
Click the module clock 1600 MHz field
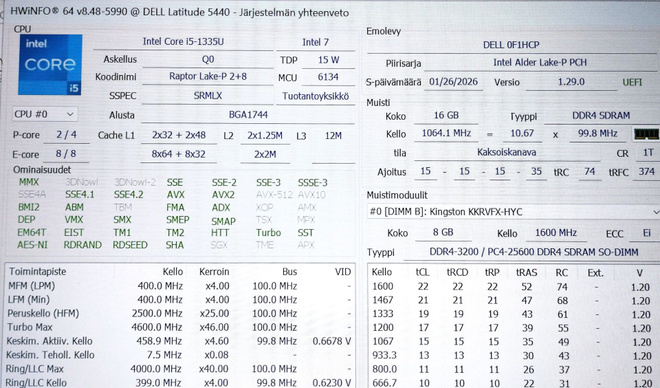tap(556, 233)
